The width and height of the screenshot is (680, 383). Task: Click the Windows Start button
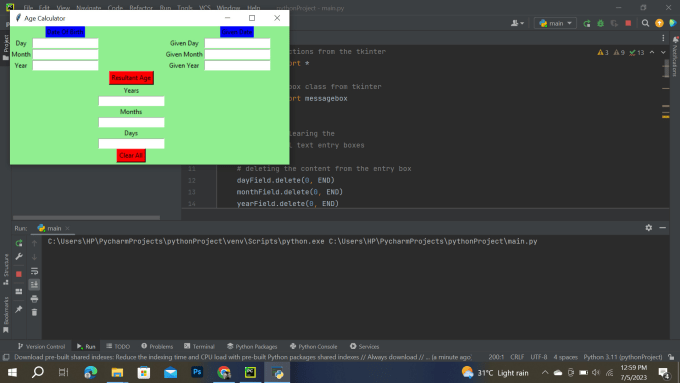point(12,372)
